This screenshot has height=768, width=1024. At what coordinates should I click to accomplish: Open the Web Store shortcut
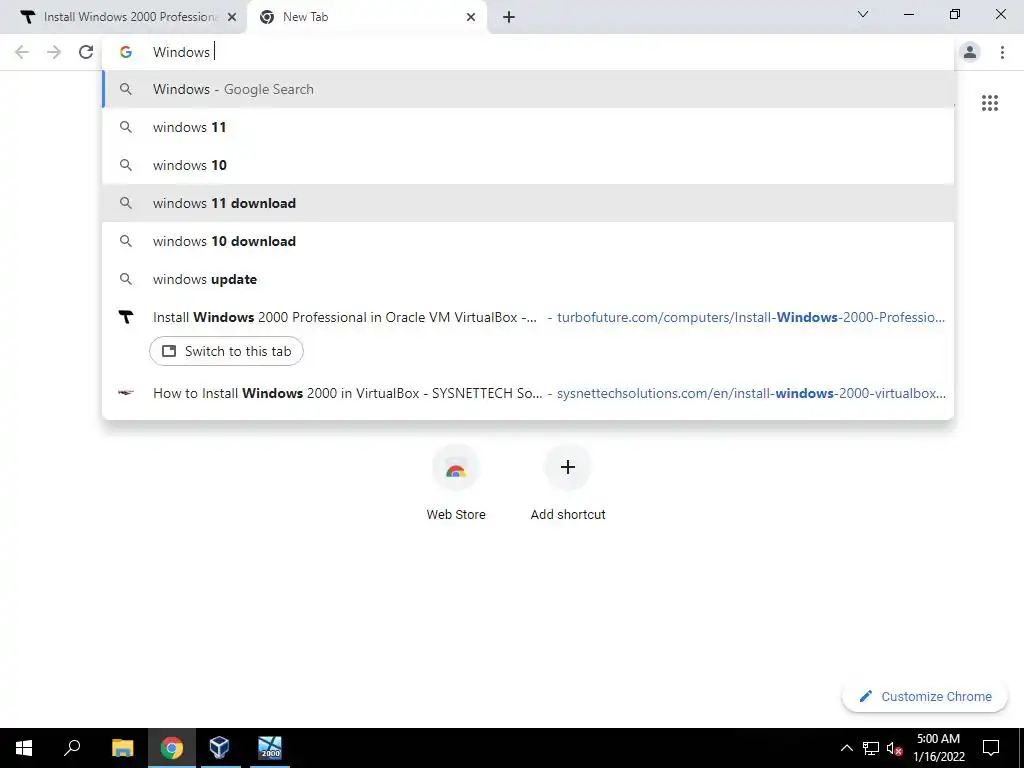point(456,483)
